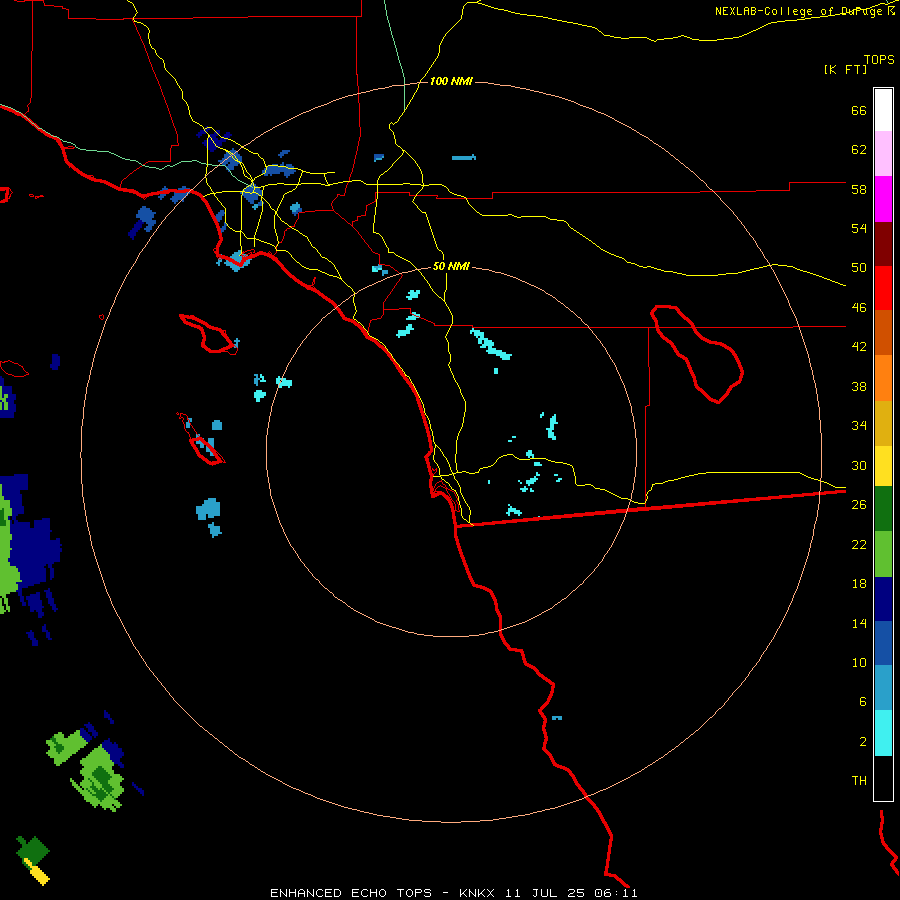Click the 'TH' threshold label
The image size is (900, 900).
[x=859, y=781]
